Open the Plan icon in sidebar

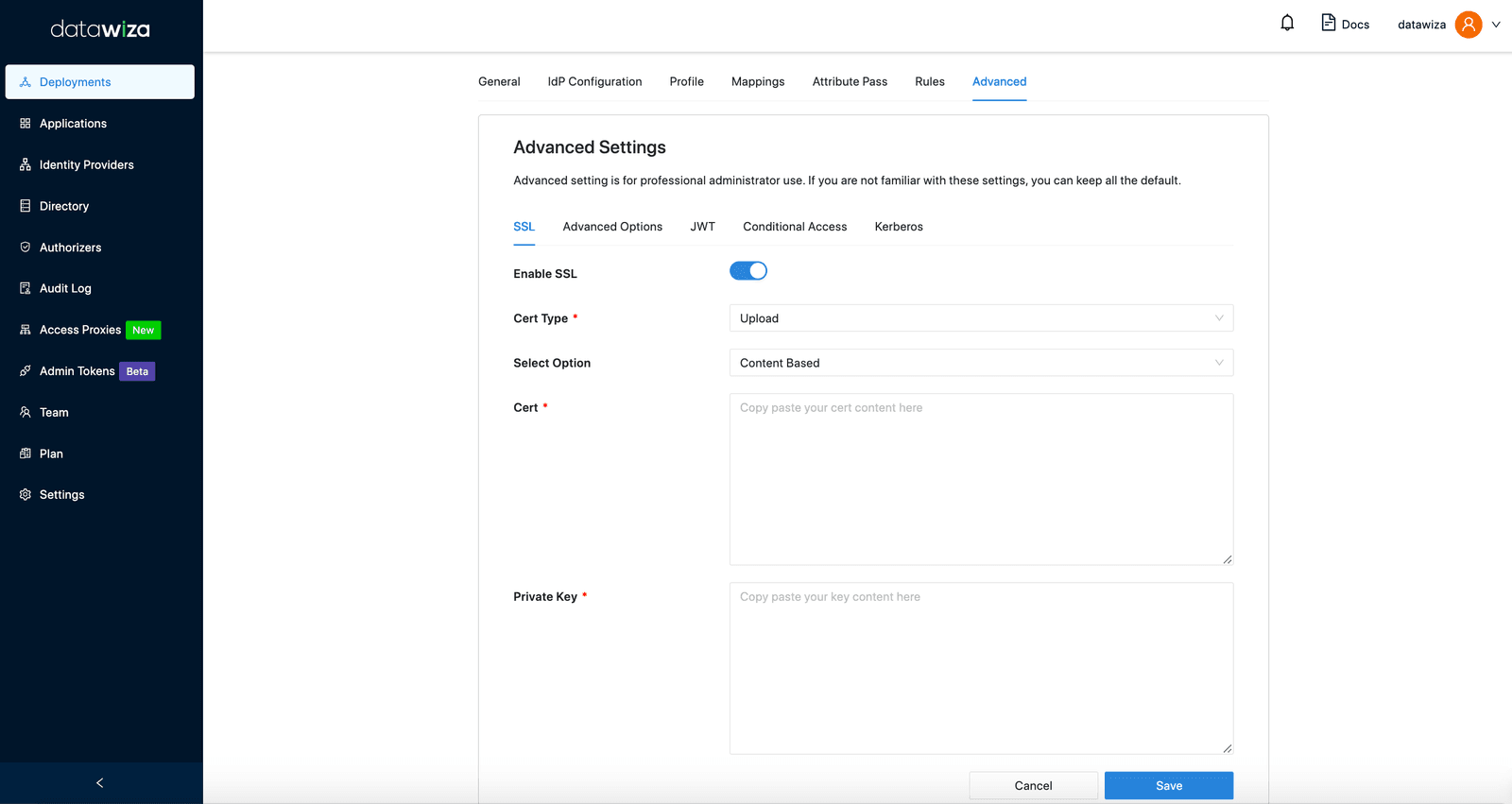26,453
